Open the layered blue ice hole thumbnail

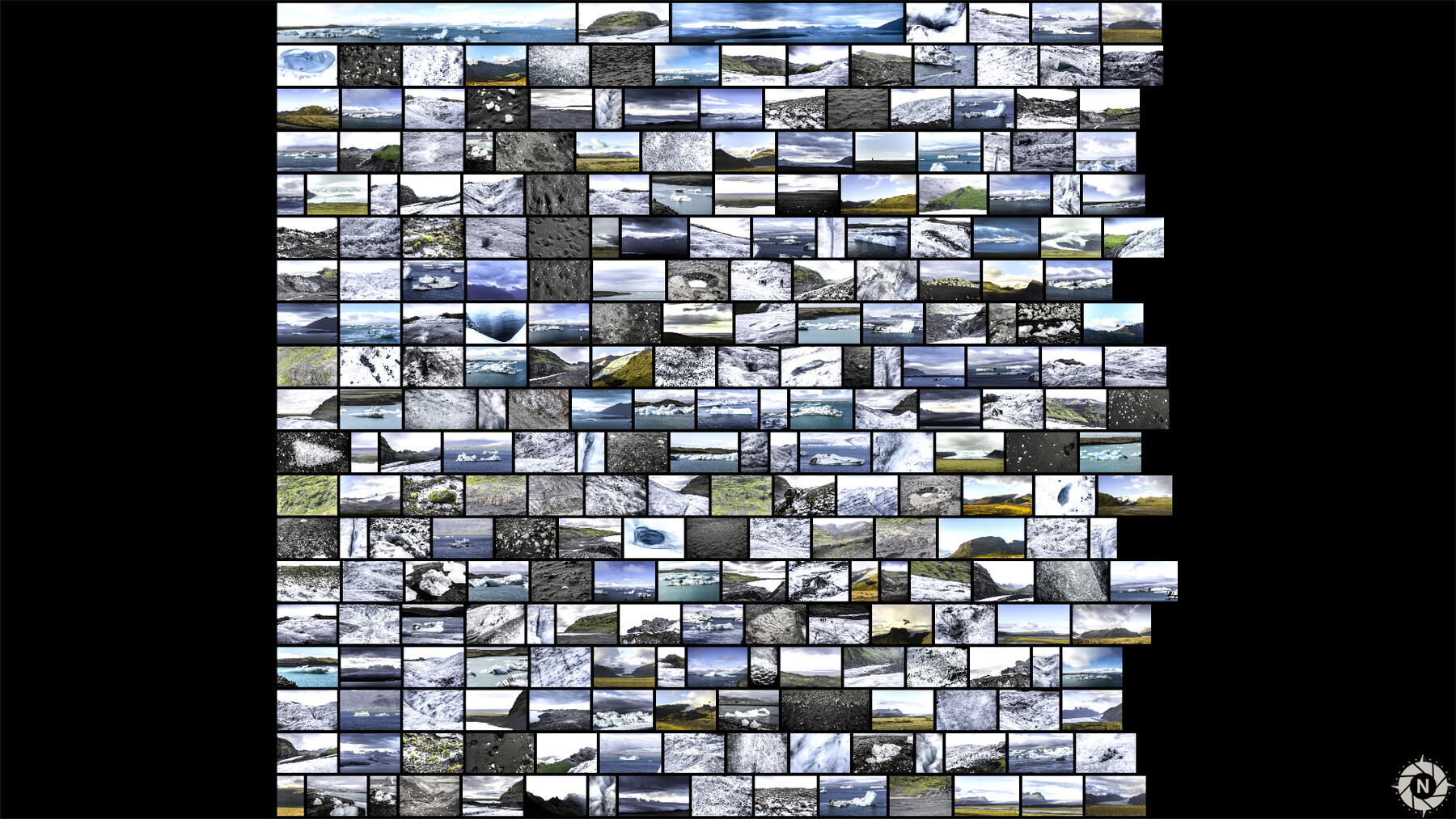[654, 538]
